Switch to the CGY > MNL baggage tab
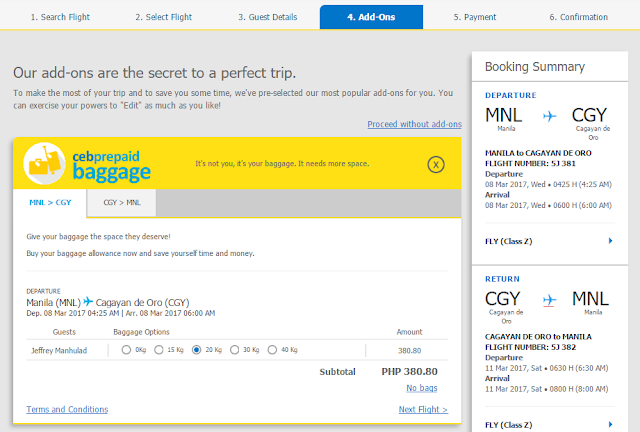Image resolution: width=640 pixels, height=432 pixels. (x=122, y=203)
